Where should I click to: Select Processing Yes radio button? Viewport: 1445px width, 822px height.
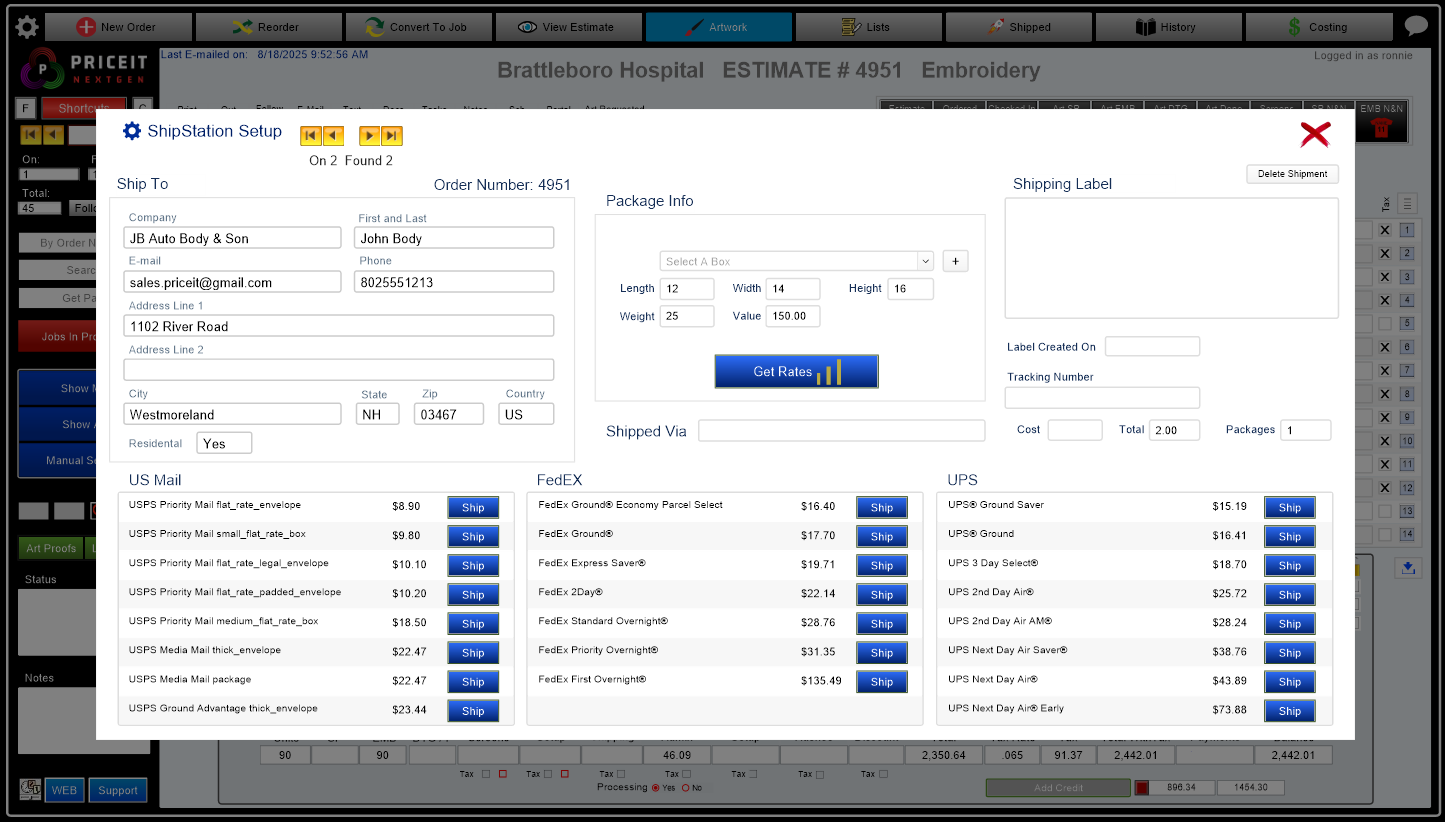[656, 788]
